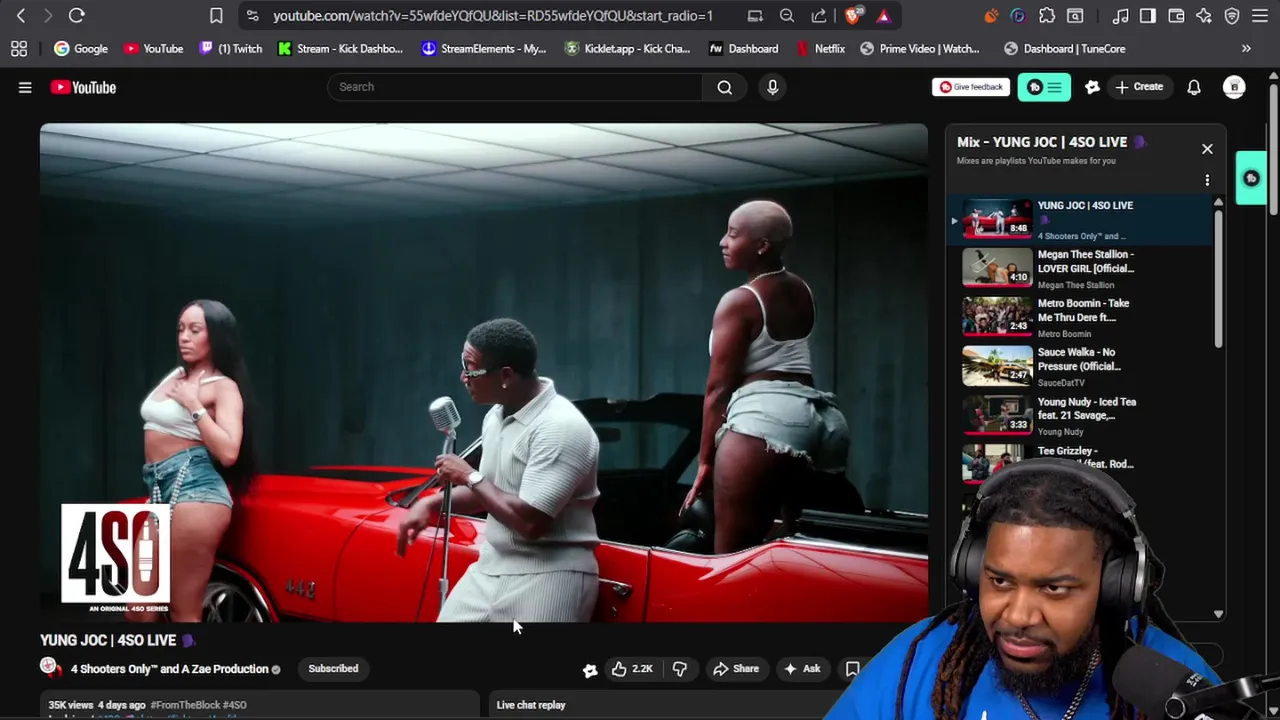Share this page via the address bar share icon

pos(819,16)
